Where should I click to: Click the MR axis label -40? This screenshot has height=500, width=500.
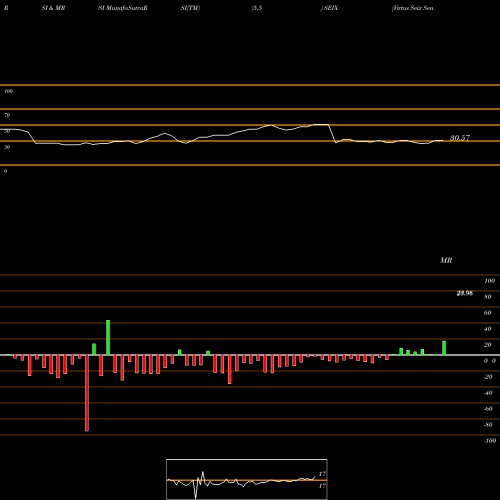488,393
